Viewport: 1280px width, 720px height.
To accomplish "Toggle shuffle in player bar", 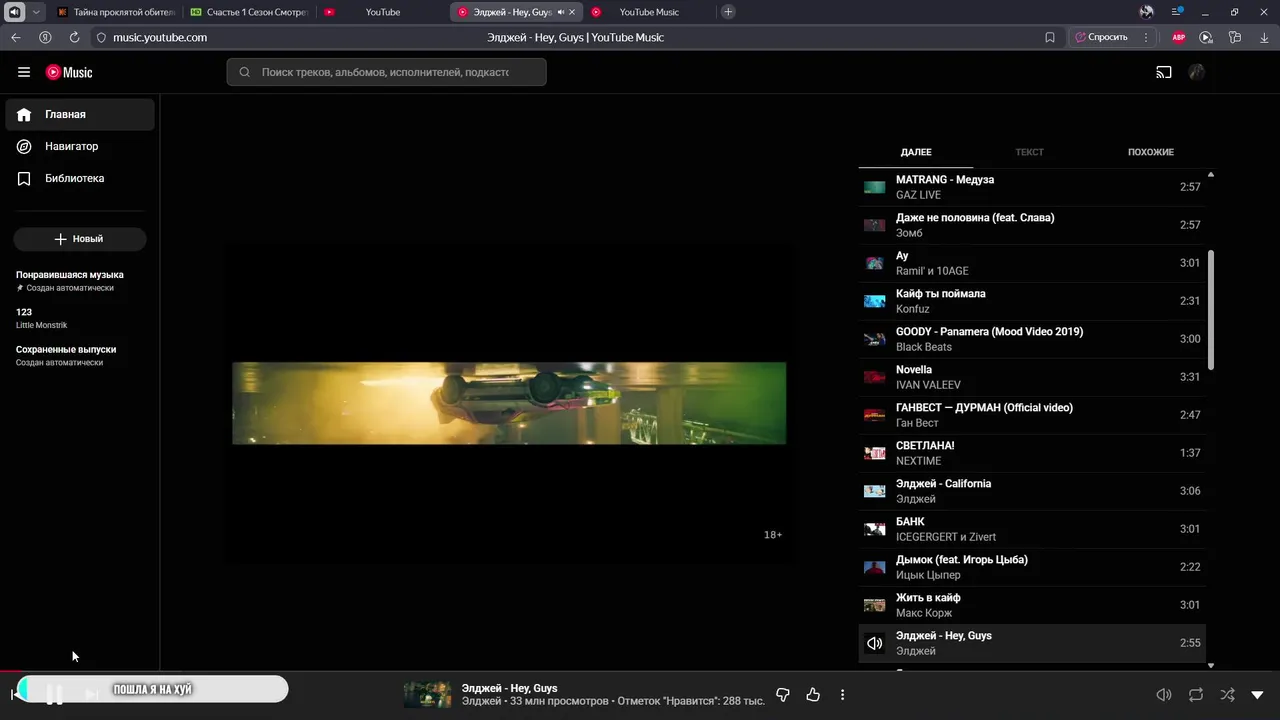I will [x=1227, y=695].
